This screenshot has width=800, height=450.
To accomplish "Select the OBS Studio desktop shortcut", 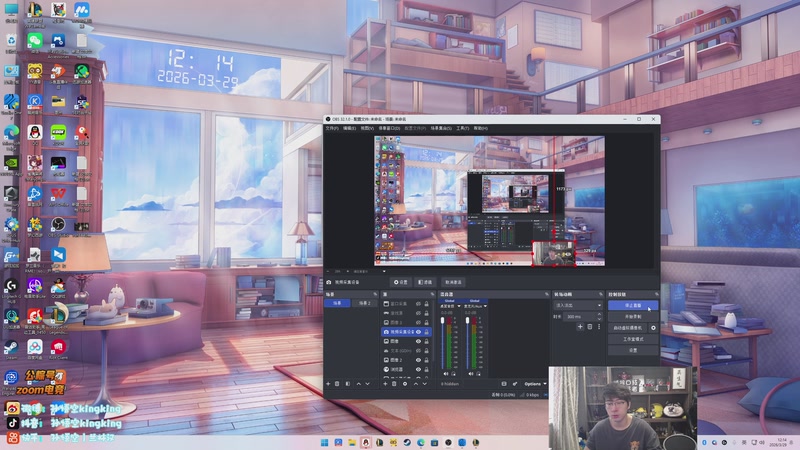I will click(x=58, y=226).
